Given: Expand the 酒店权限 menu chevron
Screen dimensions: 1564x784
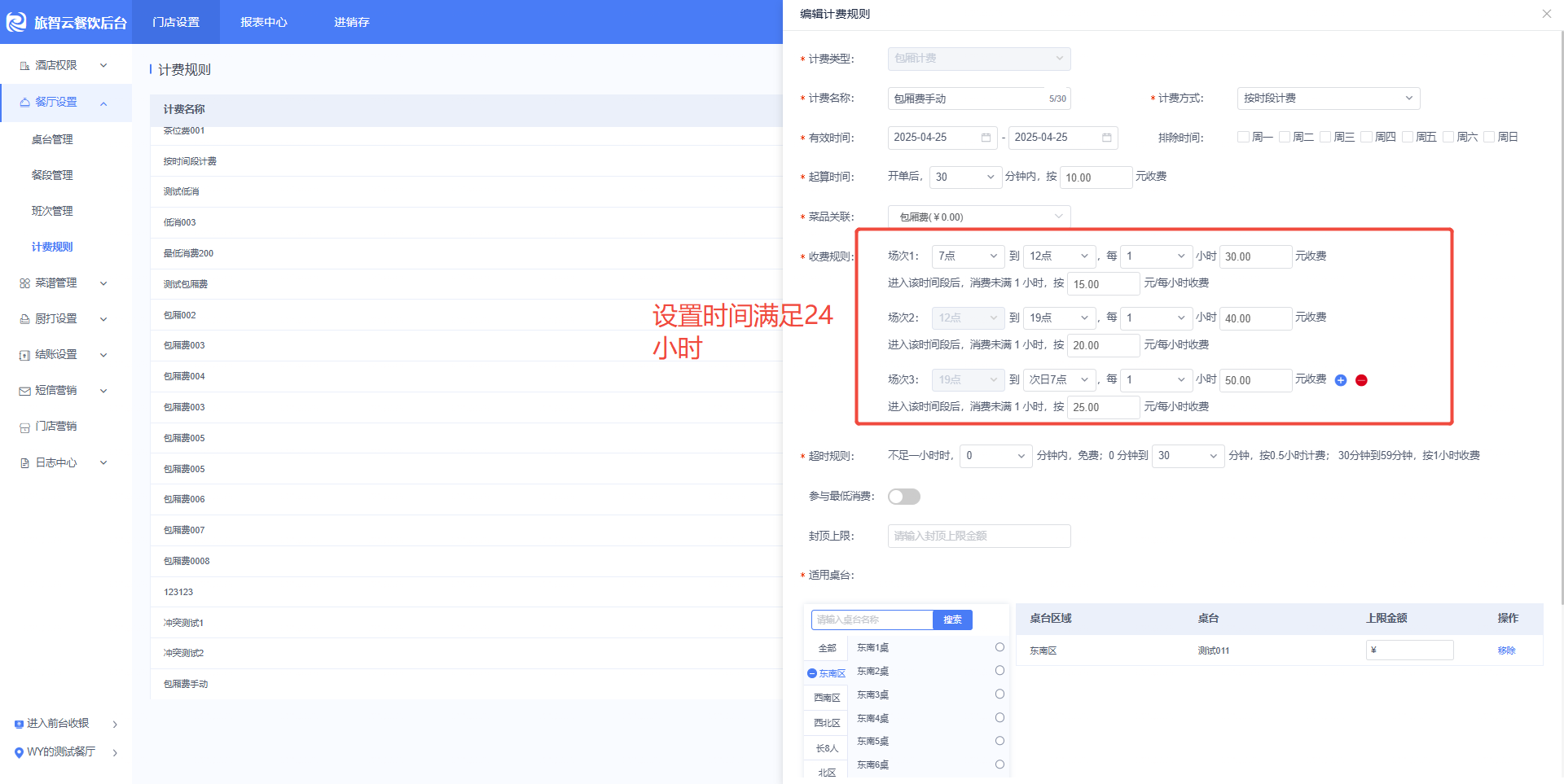Looking at the screenshot, I should coord(103,66).
